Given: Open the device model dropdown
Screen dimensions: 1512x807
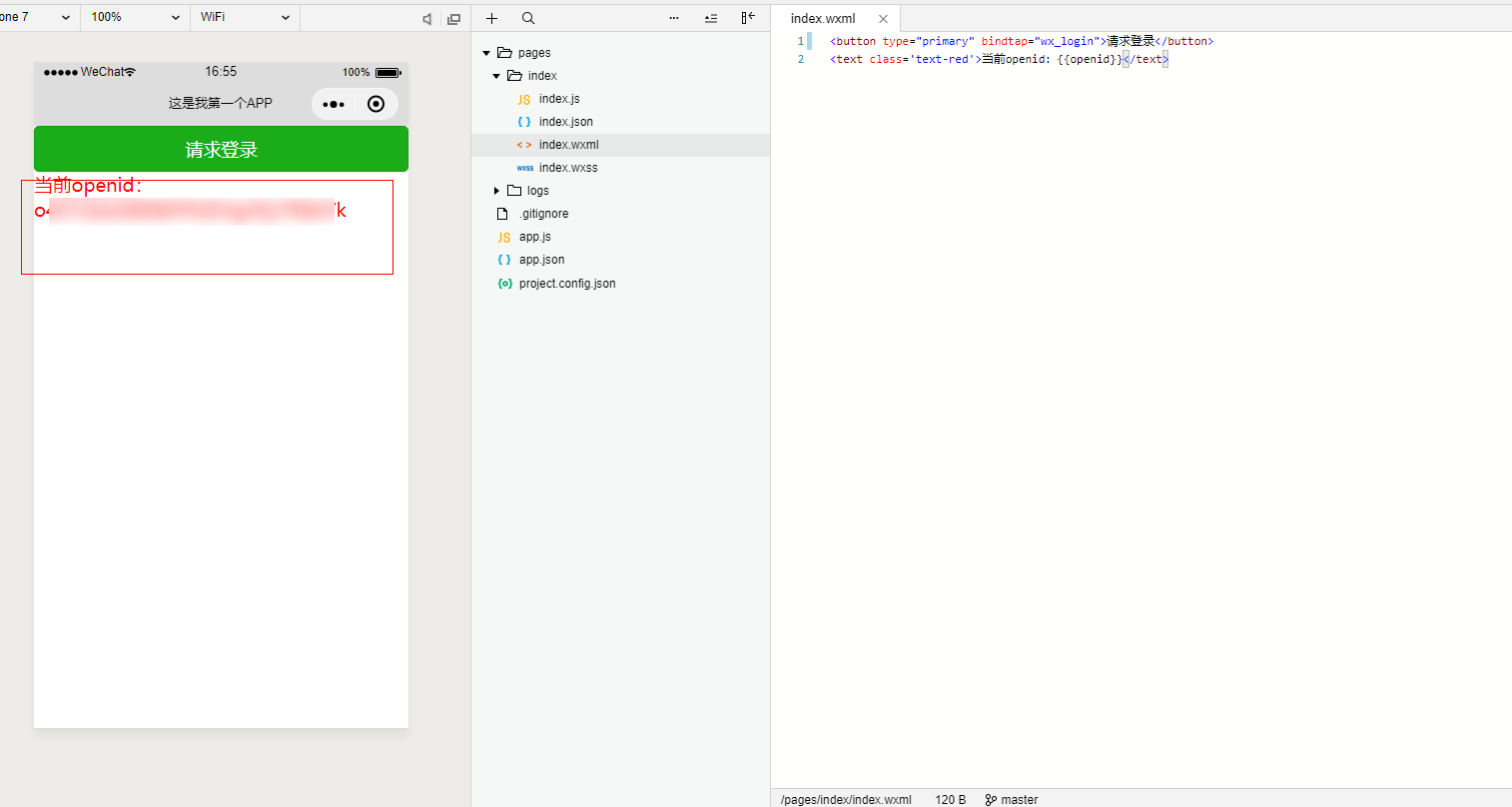Looking at the screenshot, I should [x=37, y=17].
